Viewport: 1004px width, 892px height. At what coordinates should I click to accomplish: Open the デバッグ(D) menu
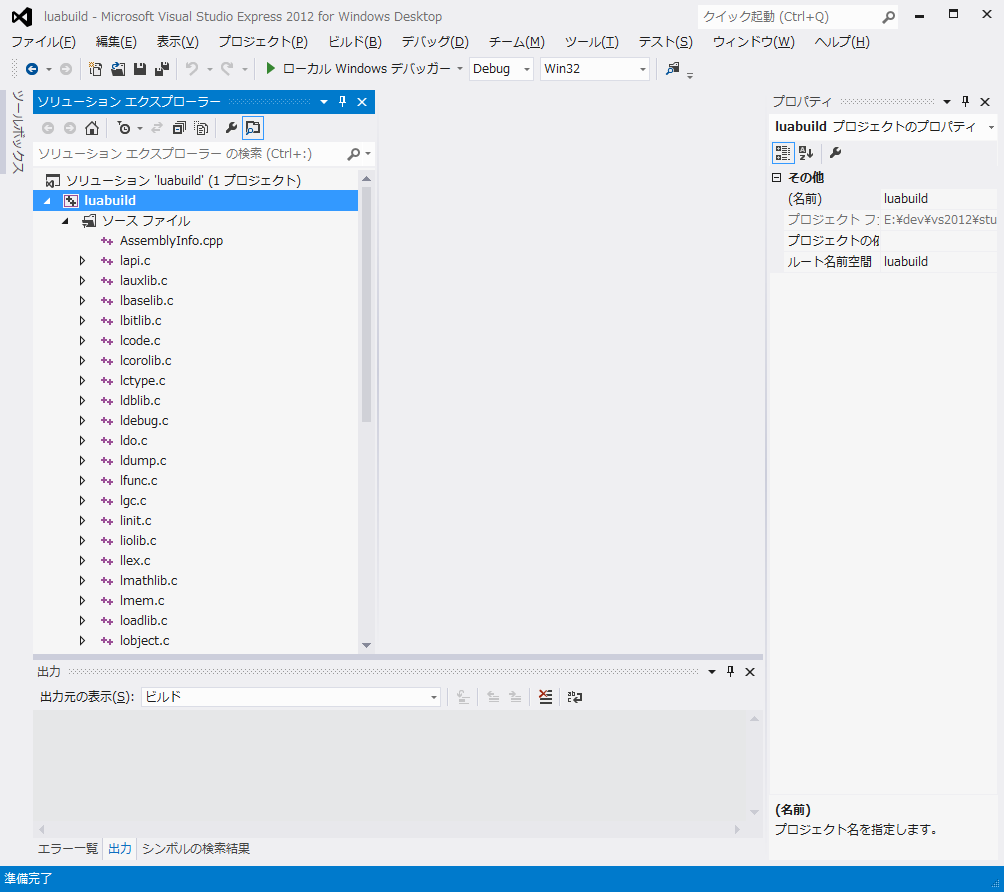coord(435,42)
